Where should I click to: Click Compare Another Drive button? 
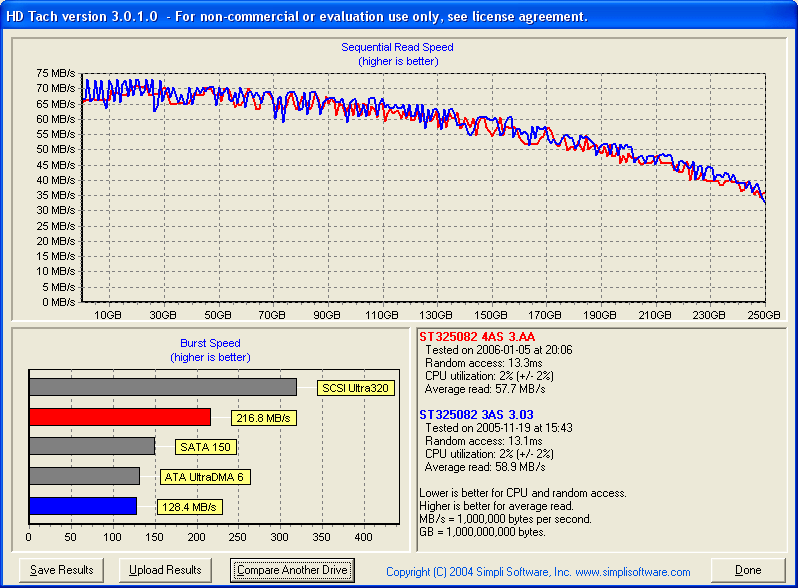click(x=292, y=570)
